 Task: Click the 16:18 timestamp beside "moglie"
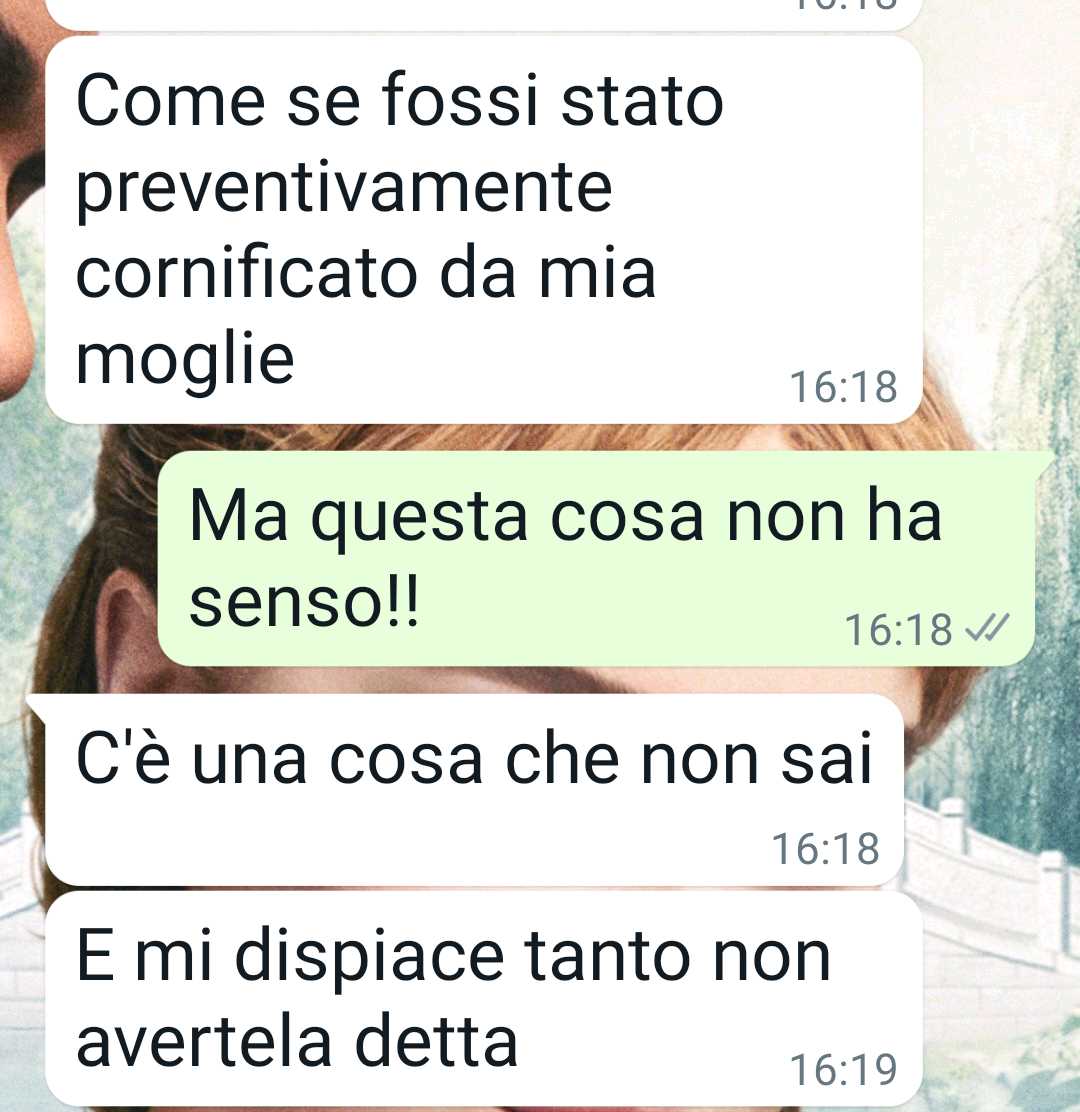point(844,387)
